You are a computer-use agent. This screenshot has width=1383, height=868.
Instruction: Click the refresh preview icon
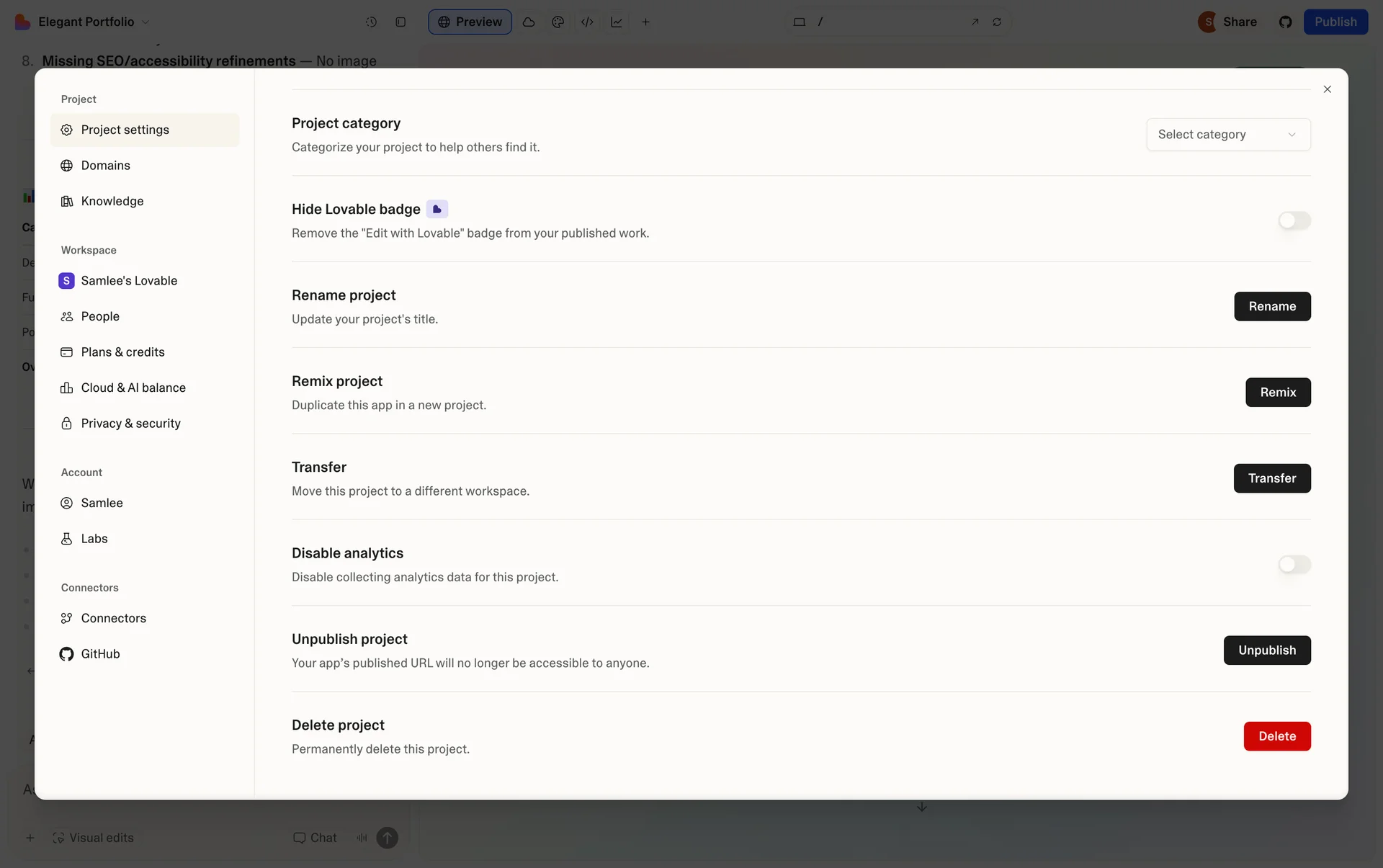click(x=997, y=22)
